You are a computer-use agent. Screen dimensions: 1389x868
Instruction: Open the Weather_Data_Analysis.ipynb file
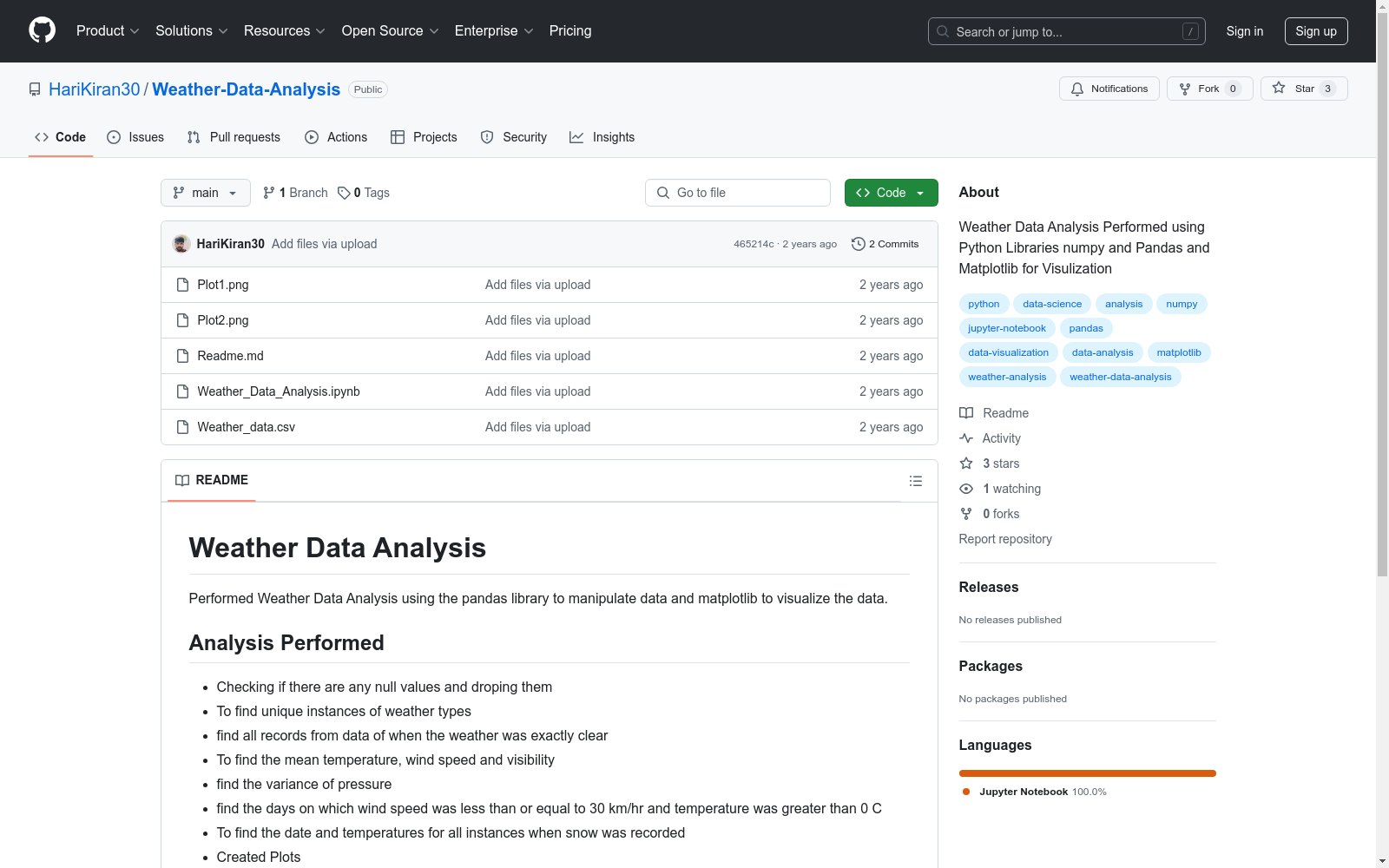(x=279, y=391)
